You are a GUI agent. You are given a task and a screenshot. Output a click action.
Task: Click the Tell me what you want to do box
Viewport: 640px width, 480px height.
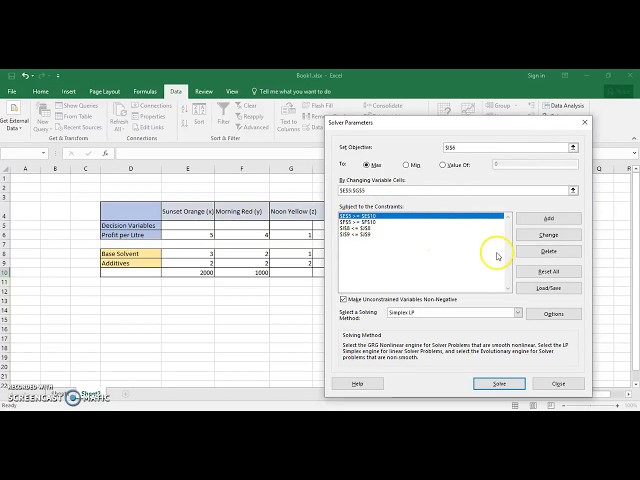291,91
